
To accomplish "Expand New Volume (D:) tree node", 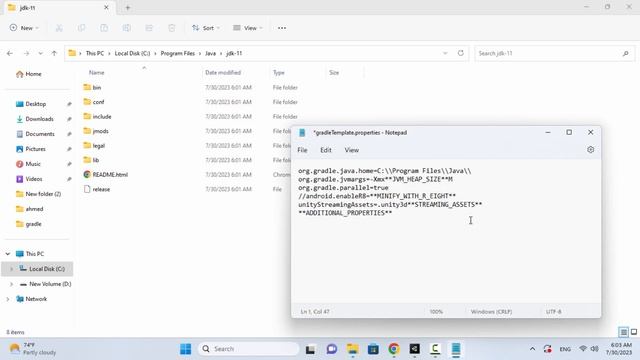I will pos(11,284).
